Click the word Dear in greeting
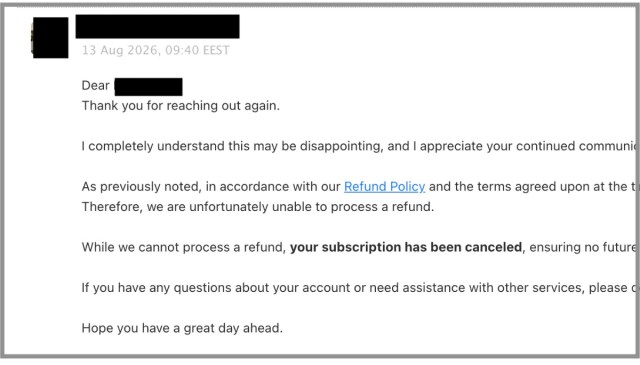 96,85
